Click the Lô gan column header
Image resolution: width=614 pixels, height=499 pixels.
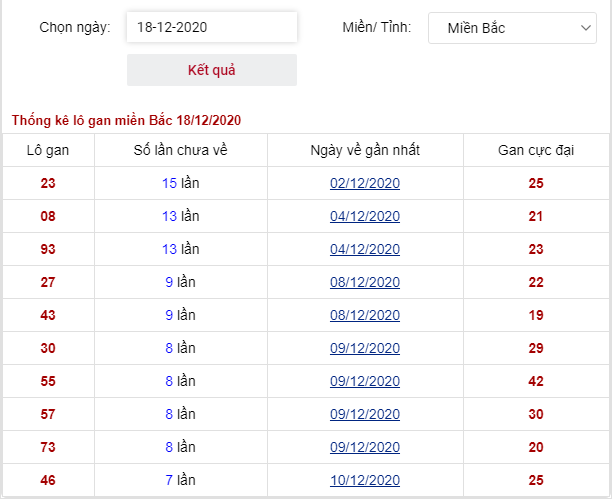pyautogui.click(x=48, y=150)
